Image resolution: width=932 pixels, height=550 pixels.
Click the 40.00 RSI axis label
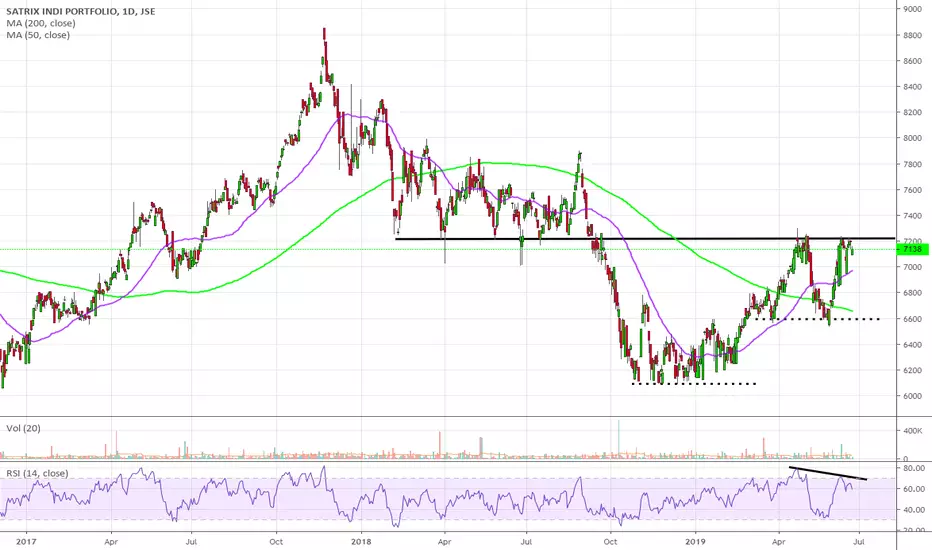click(914, 510)
